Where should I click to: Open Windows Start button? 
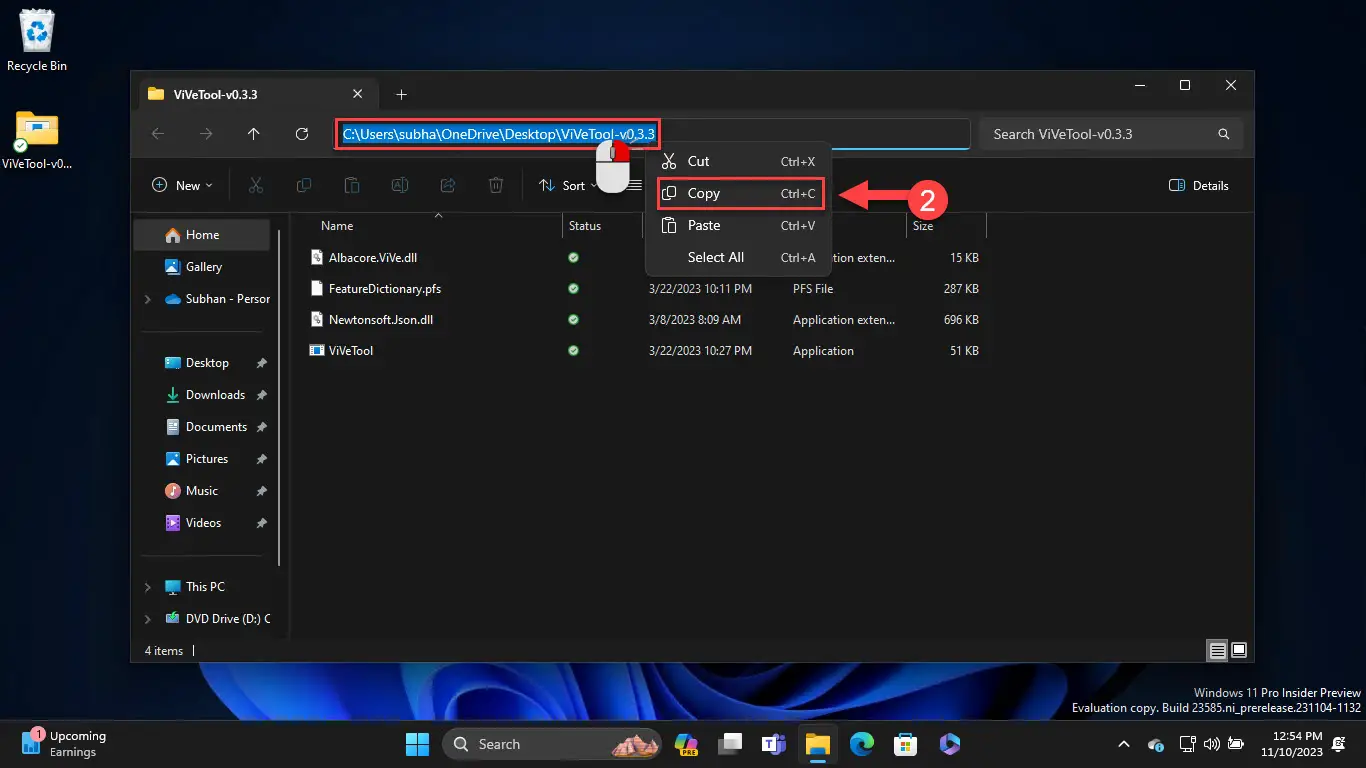click(417, 744)
